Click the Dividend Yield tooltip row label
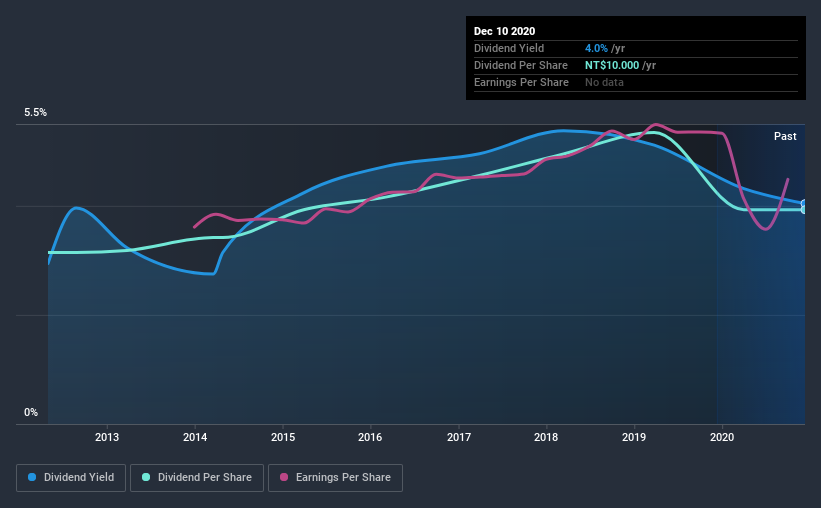821x508 pixels. click(509, 48)
